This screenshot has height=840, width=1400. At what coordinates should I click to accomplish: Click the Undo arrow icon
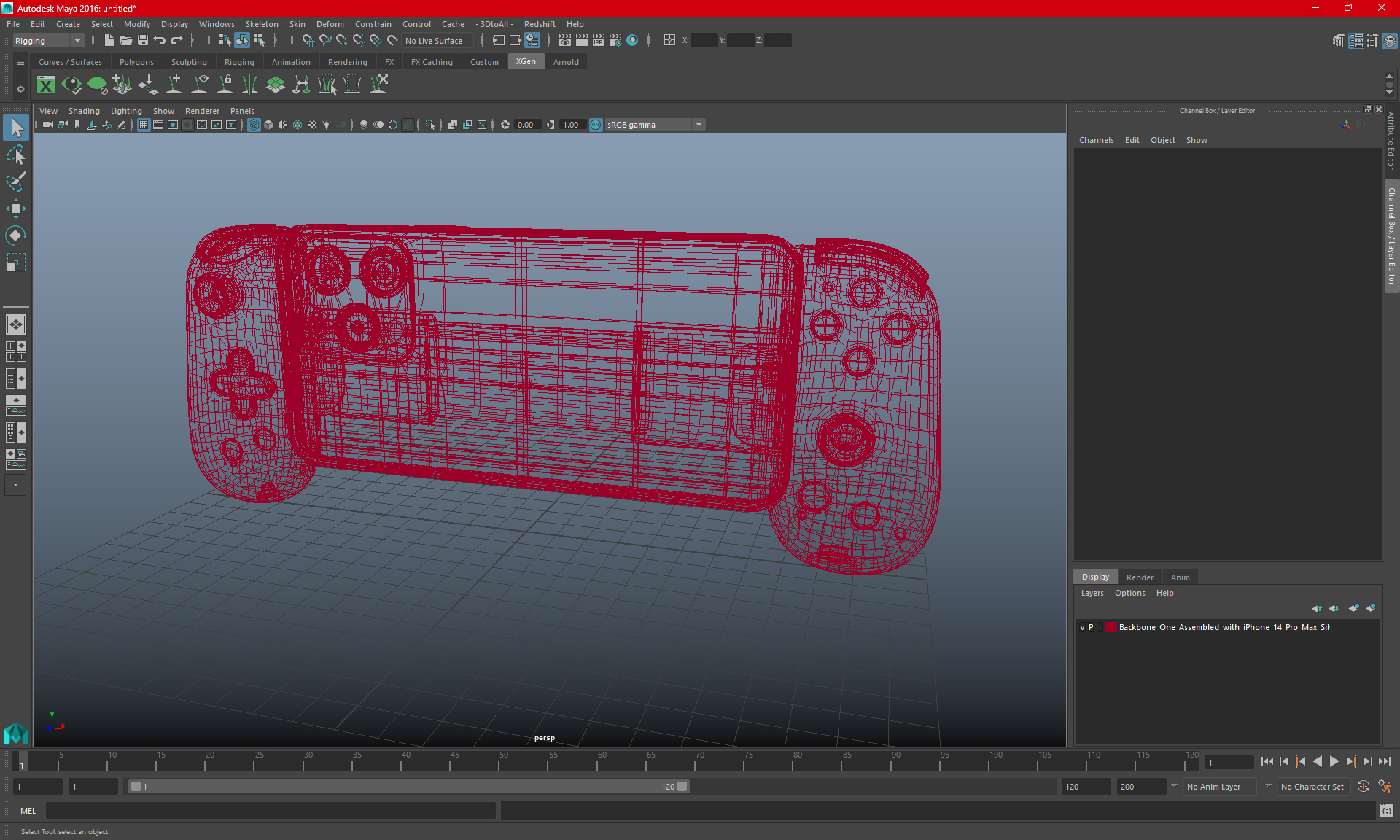[x=160, y=41]
